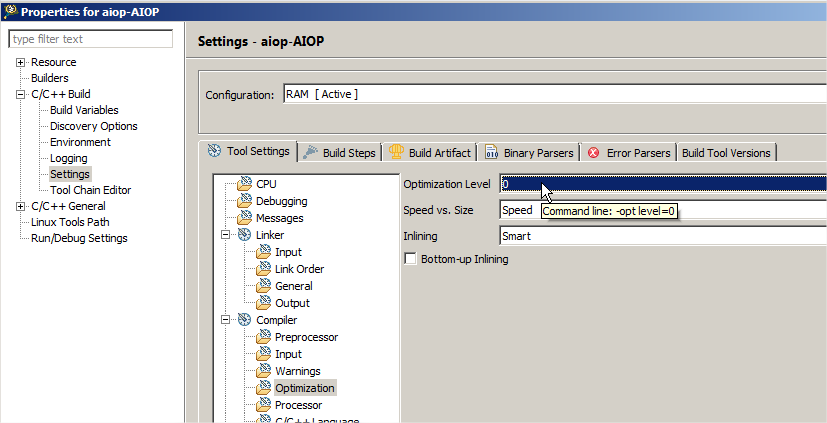The height and width of the screenshot is (423, 827).
Task: Open the Optimization Level dropdown
Action: click(663, 184)
